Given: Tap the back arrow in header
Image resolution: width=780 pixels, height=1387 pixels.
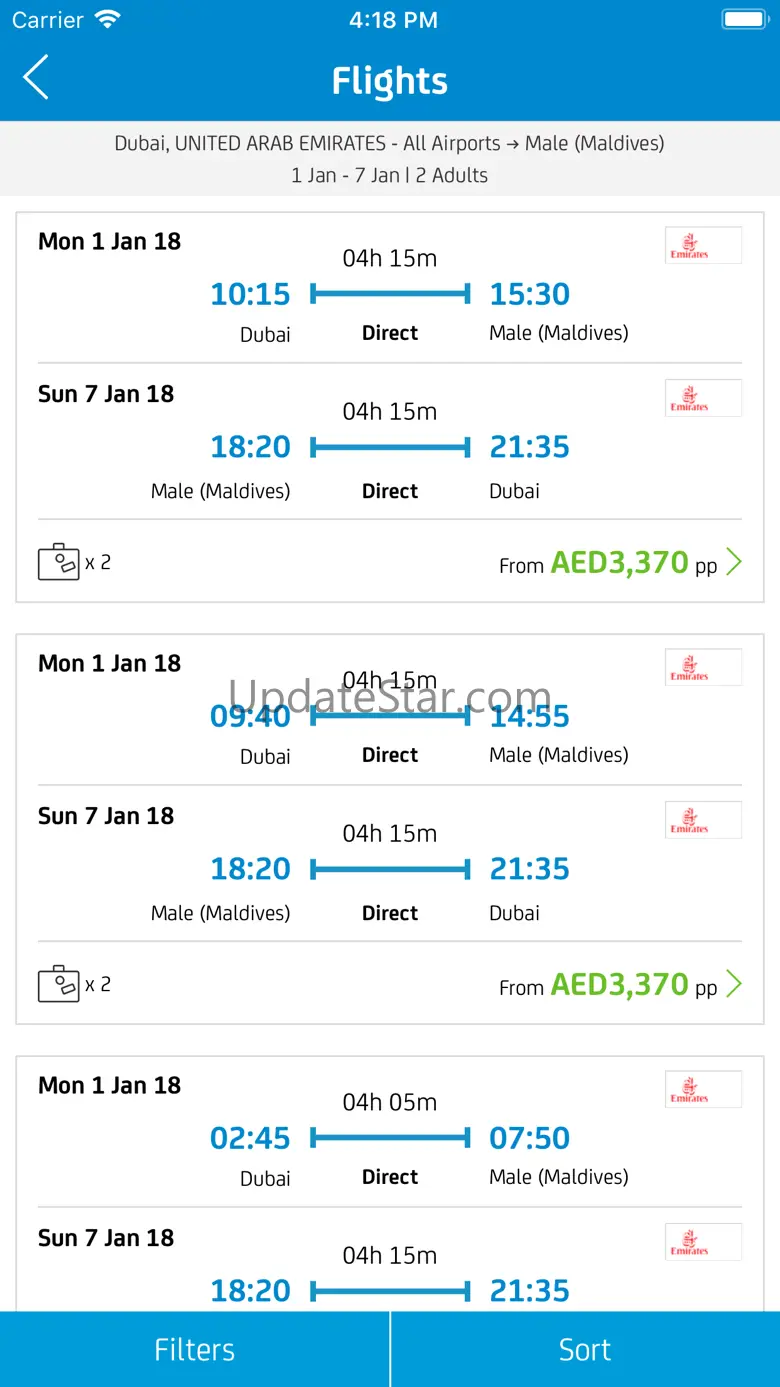Looking at the screenshot, I should pos(36,78).
